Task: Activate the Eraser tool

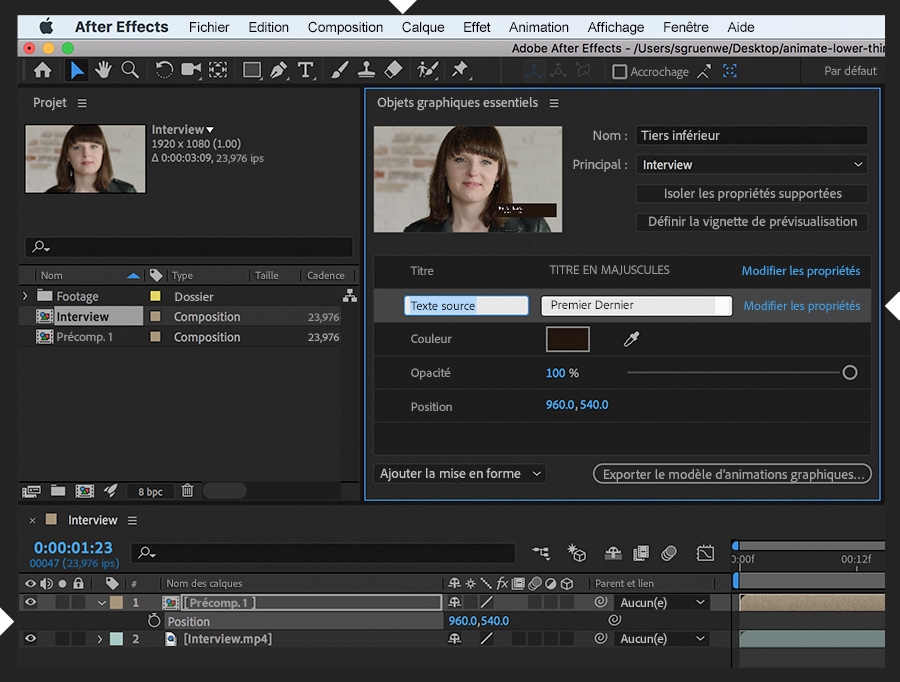Action: (393, 70)
